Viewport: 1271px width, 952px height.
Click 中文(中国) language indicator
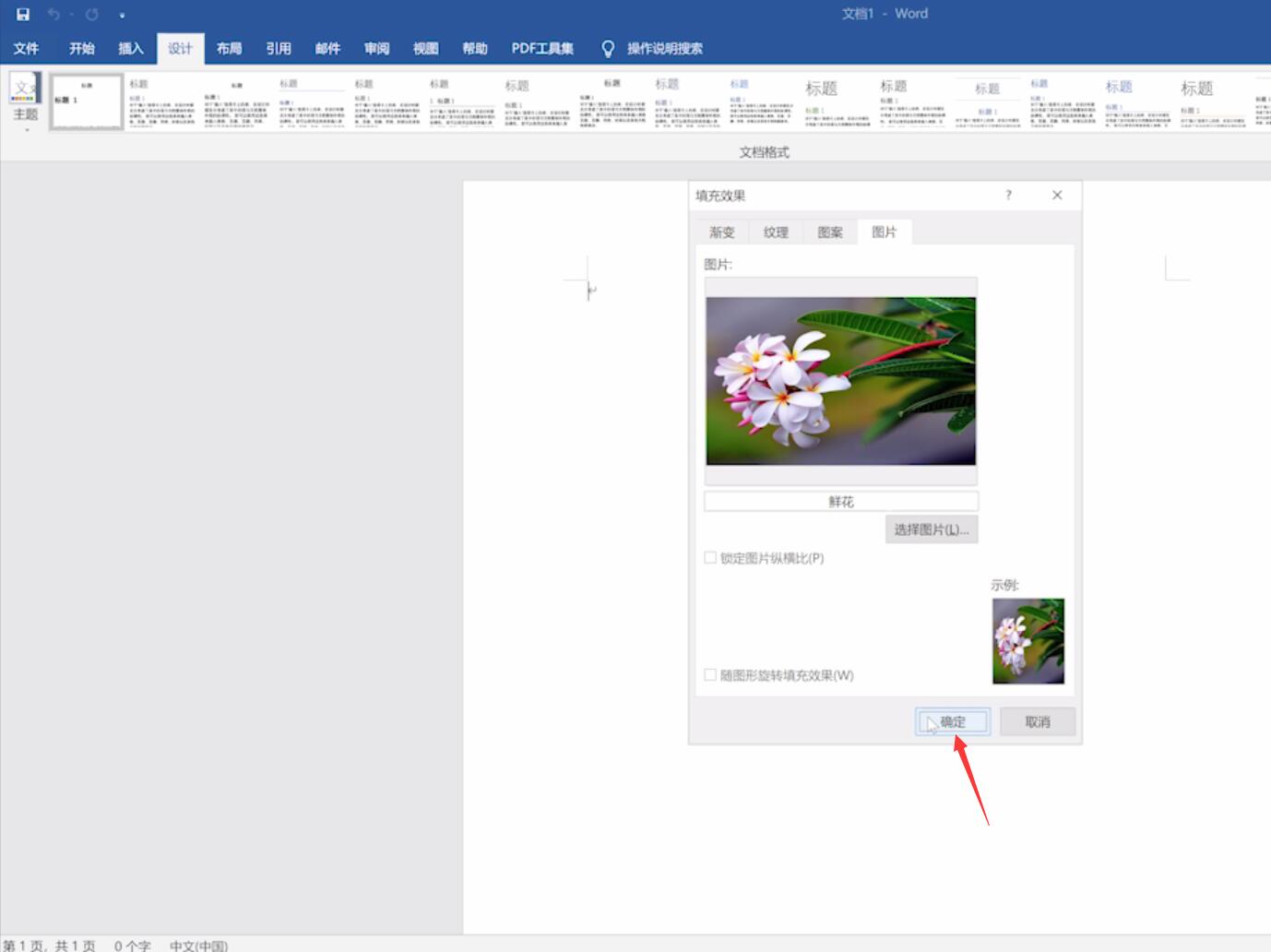point(198,945)
